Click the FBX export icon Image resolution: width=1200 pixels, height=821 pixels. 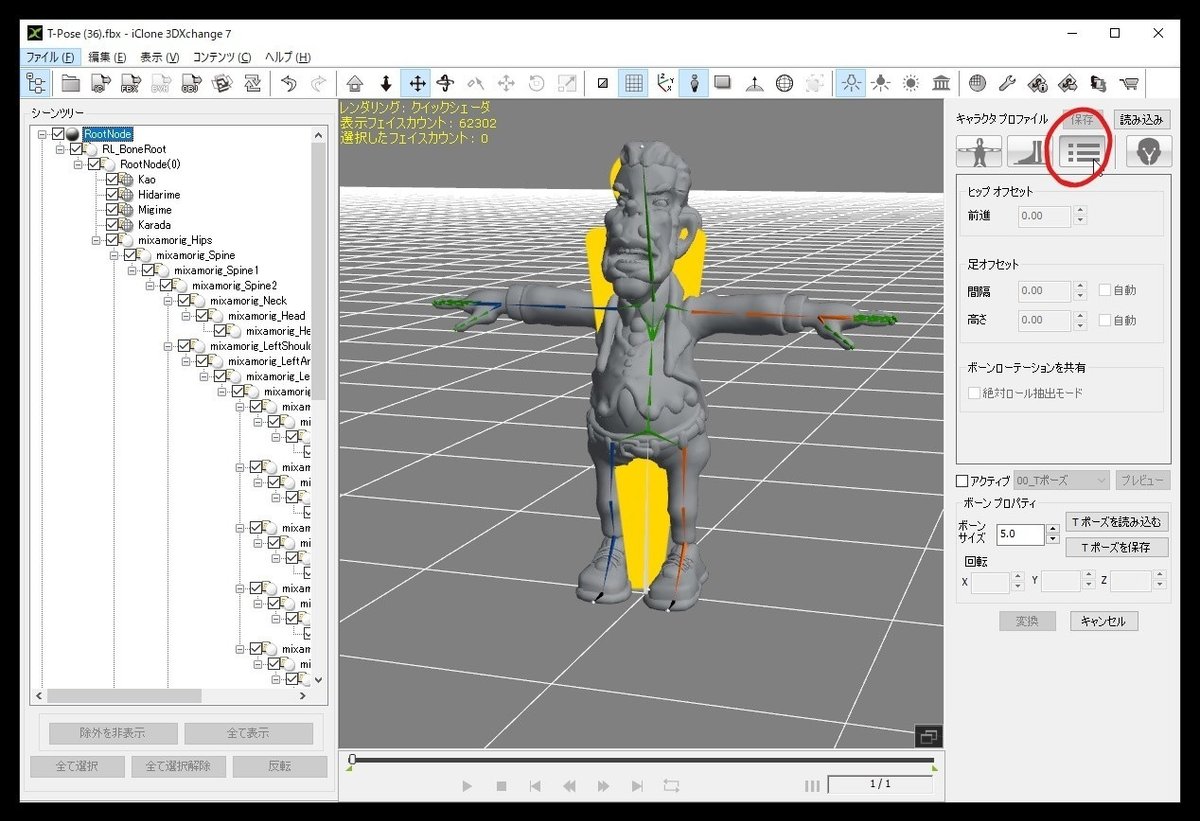pos(130,83)
